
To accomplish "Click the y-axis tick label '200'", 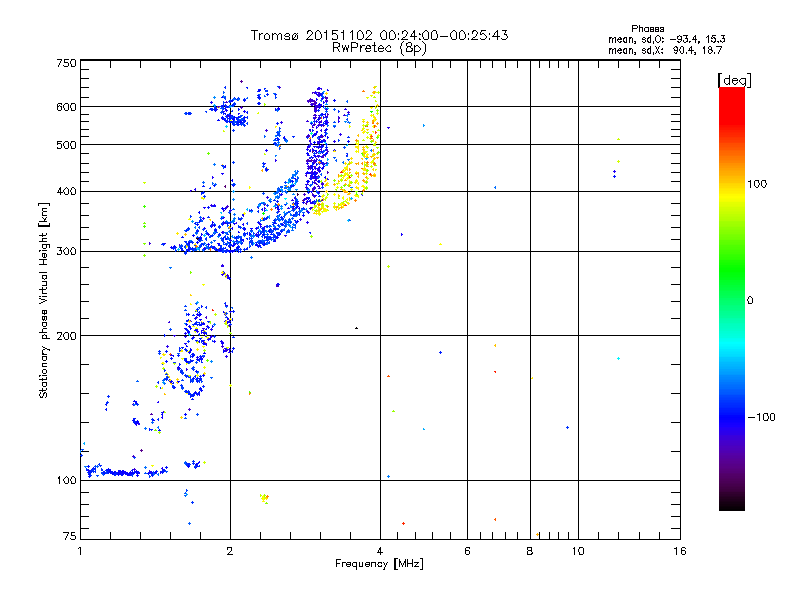I will [x=66, y=336].
